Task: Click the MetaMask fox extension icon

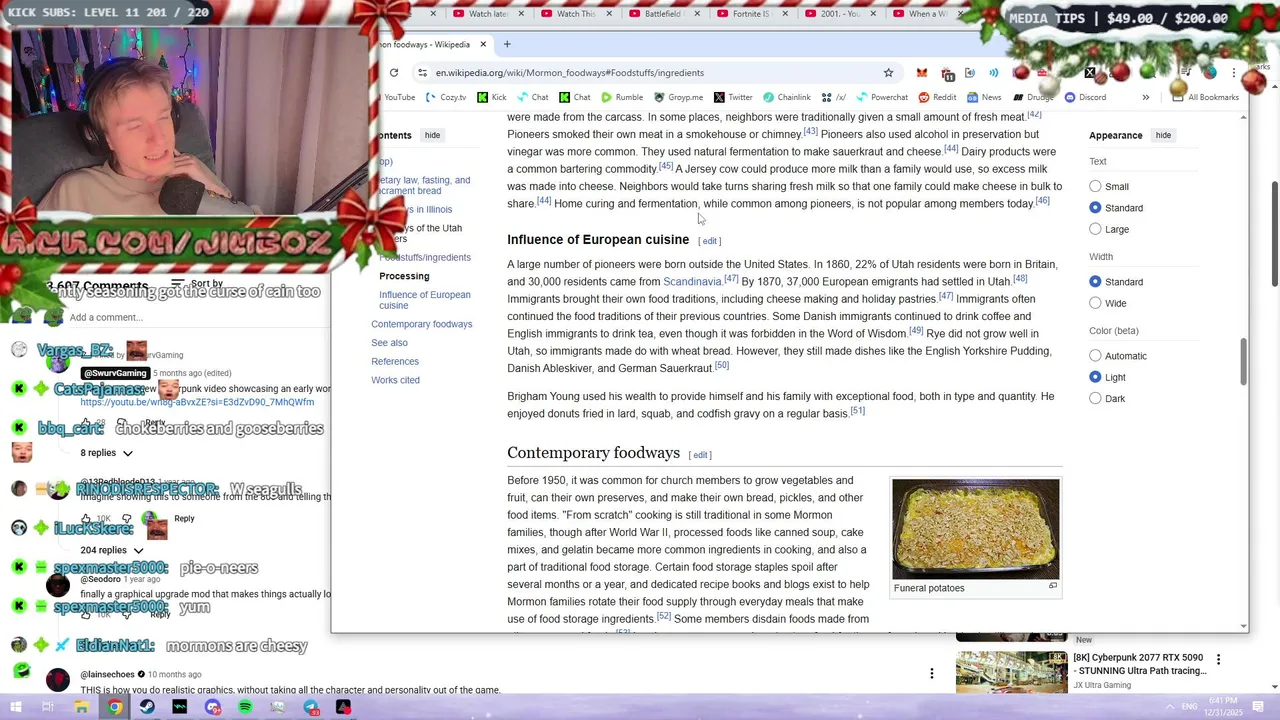Action: [x=921, y=73]
